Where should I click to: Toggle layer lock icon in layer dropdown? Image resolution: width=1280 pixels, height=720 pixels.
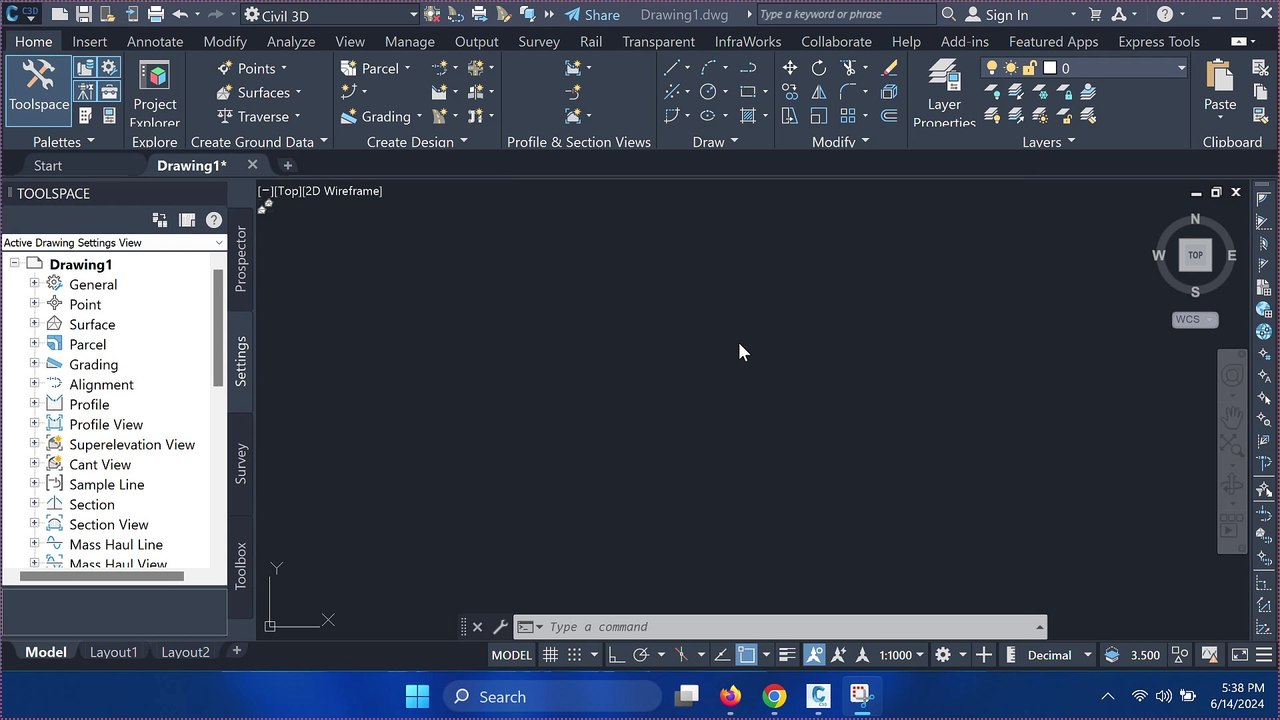pos(1029,68)
